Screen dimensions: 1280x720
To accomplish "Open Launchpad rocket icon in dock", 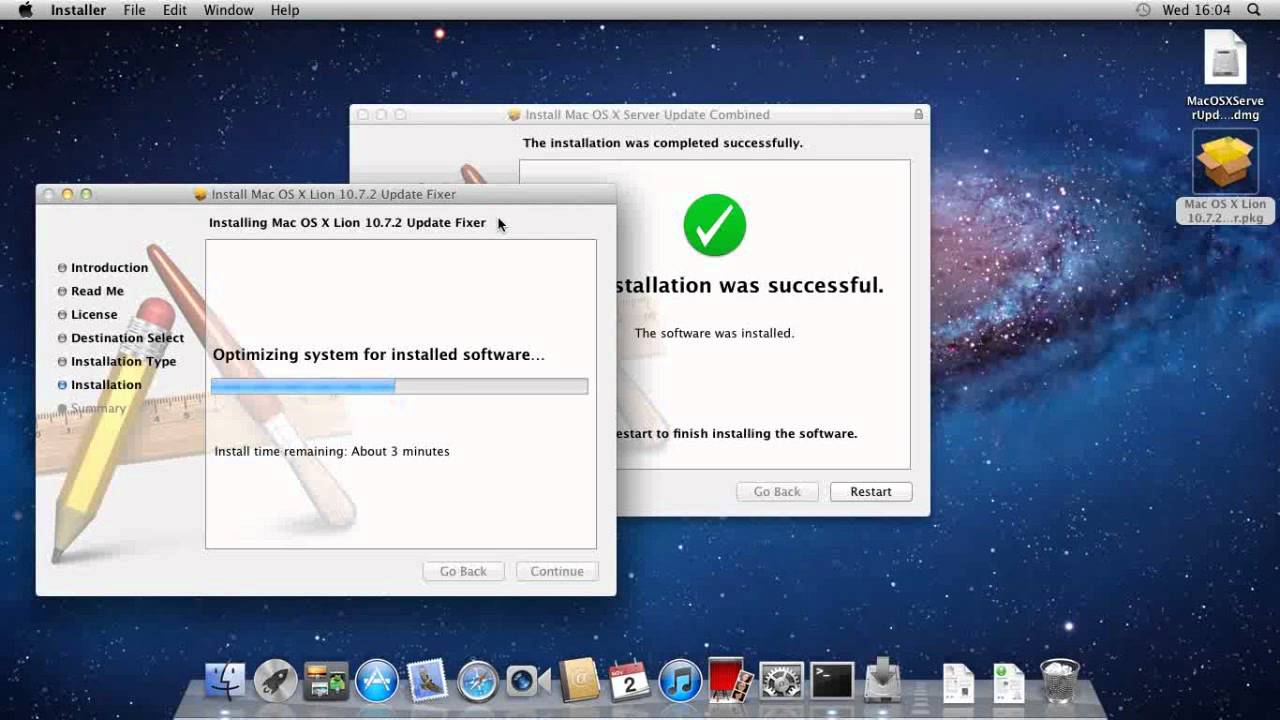I will pyautogui.click(x=275, y=681).
